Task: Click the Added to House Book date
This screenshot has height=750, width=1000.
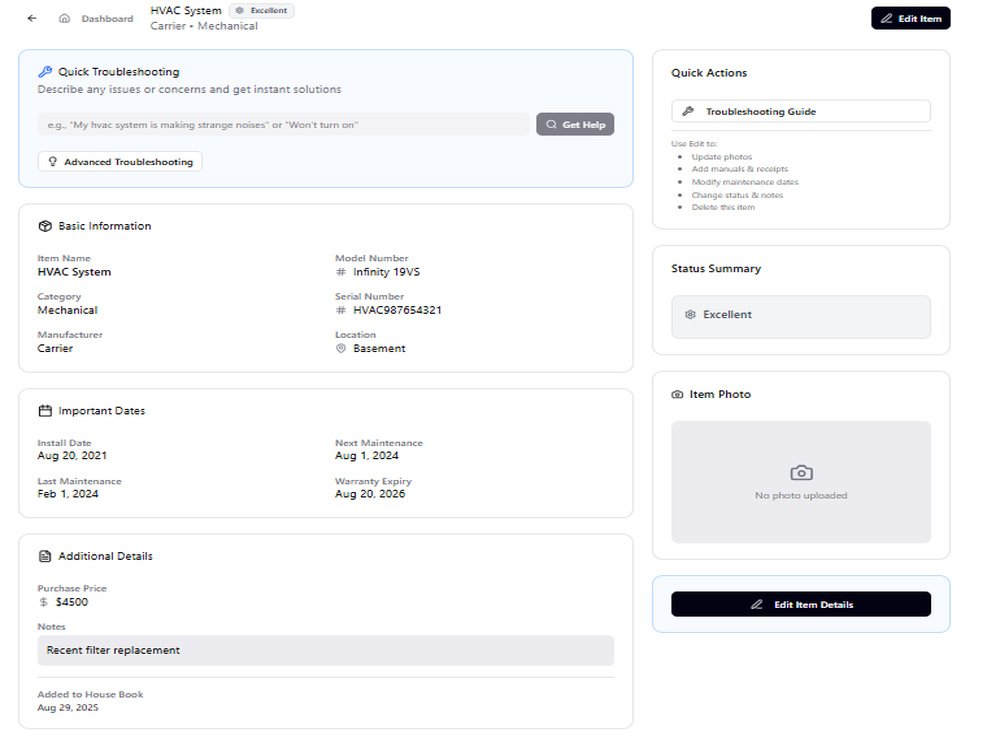Action: [68, 707]
